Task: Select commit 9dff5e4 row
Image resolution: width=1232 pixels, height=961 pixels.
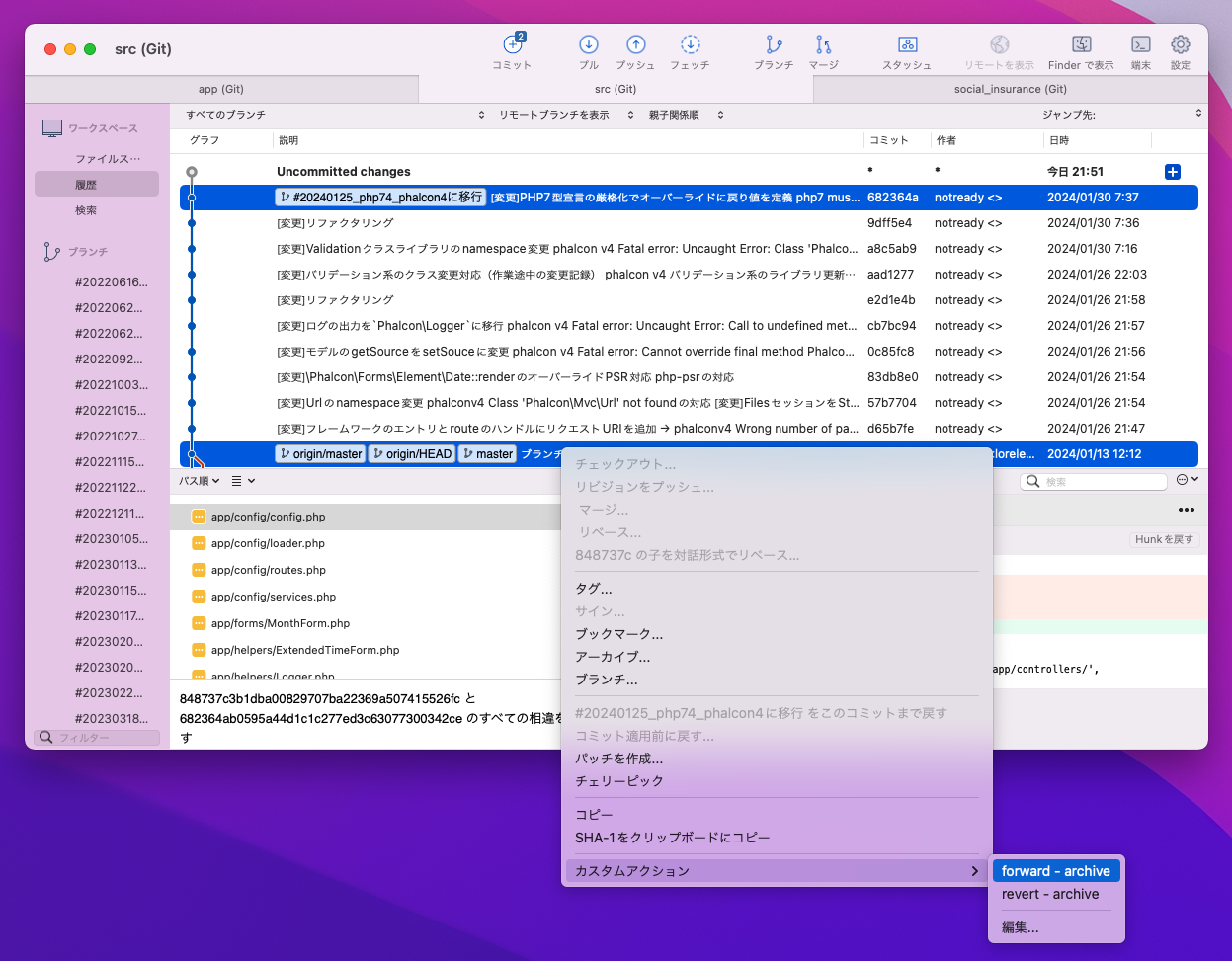Action: pos(689,223)
